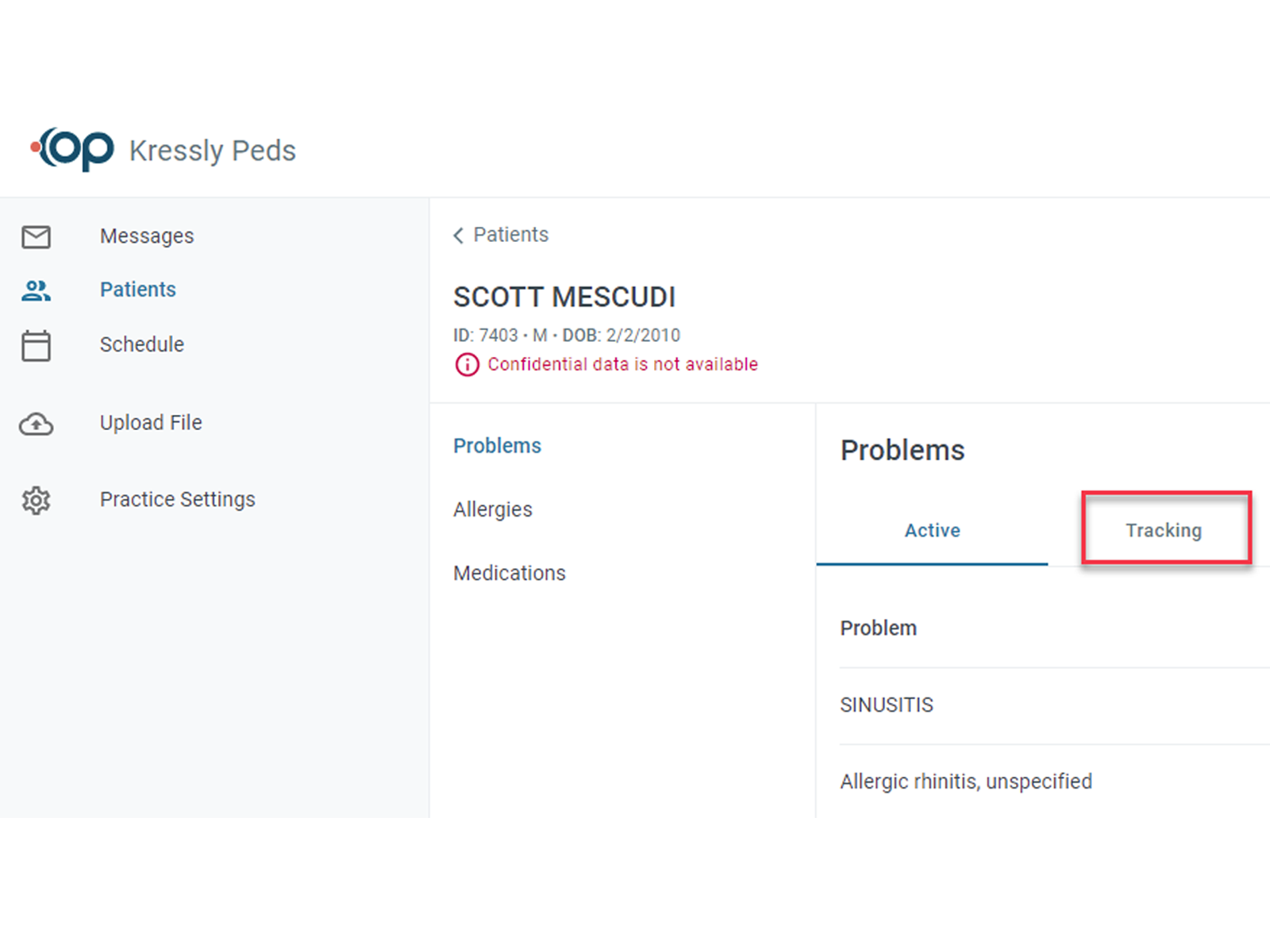Open Messages in the sidebar
The width and height of the screenshot is (1270, 952).
tap(147, 236)
